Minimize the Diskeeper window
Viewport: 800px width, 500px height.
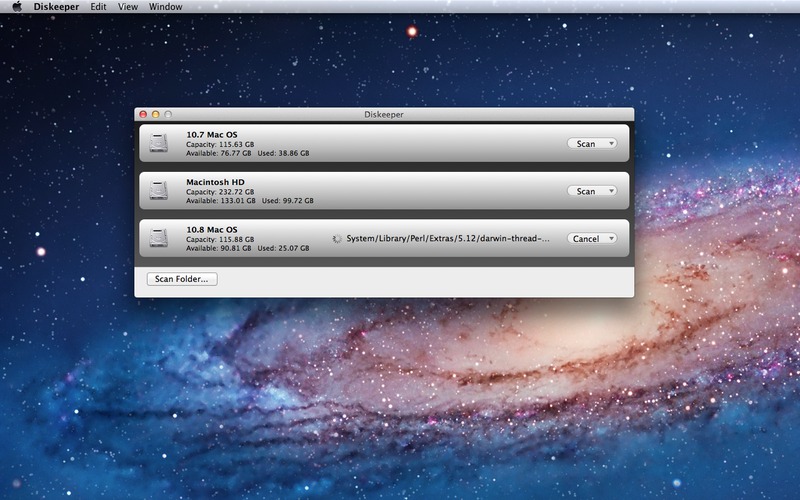pos(155,115)
